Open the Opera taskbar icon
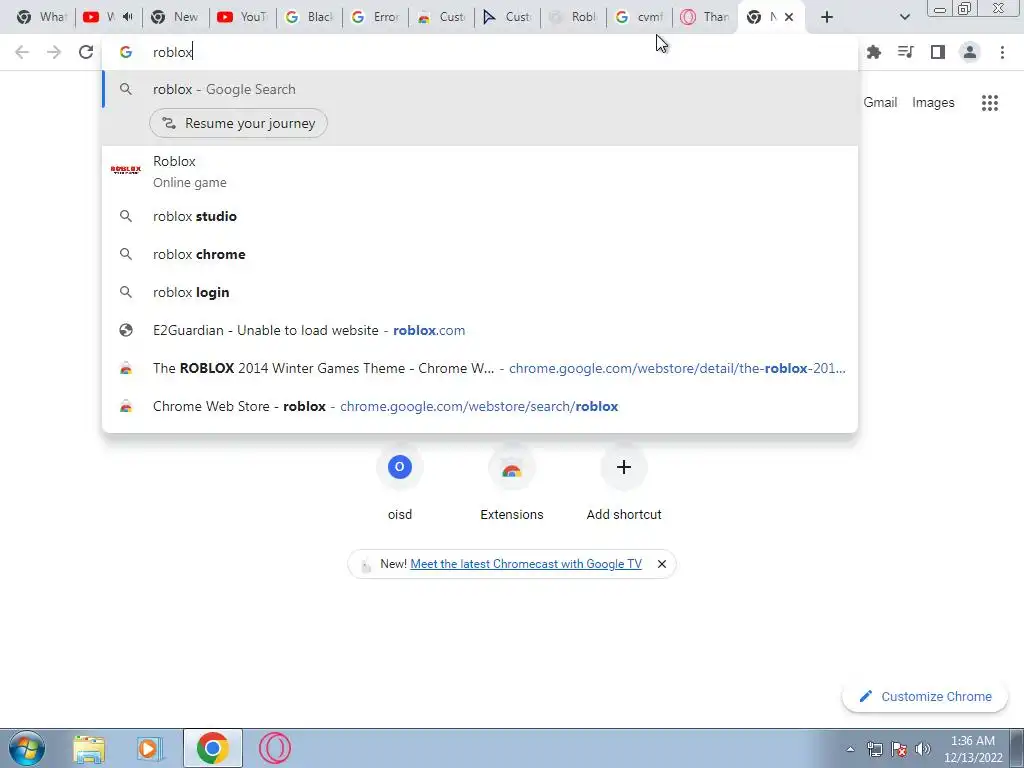 [274, 748]
